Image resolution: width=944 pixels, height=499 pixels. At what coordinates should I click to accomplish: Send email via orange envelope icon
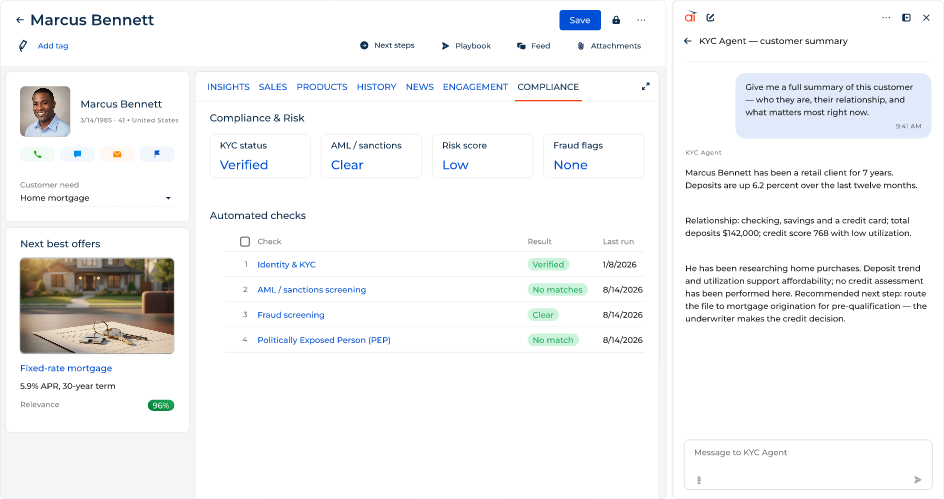coord(117,154)
